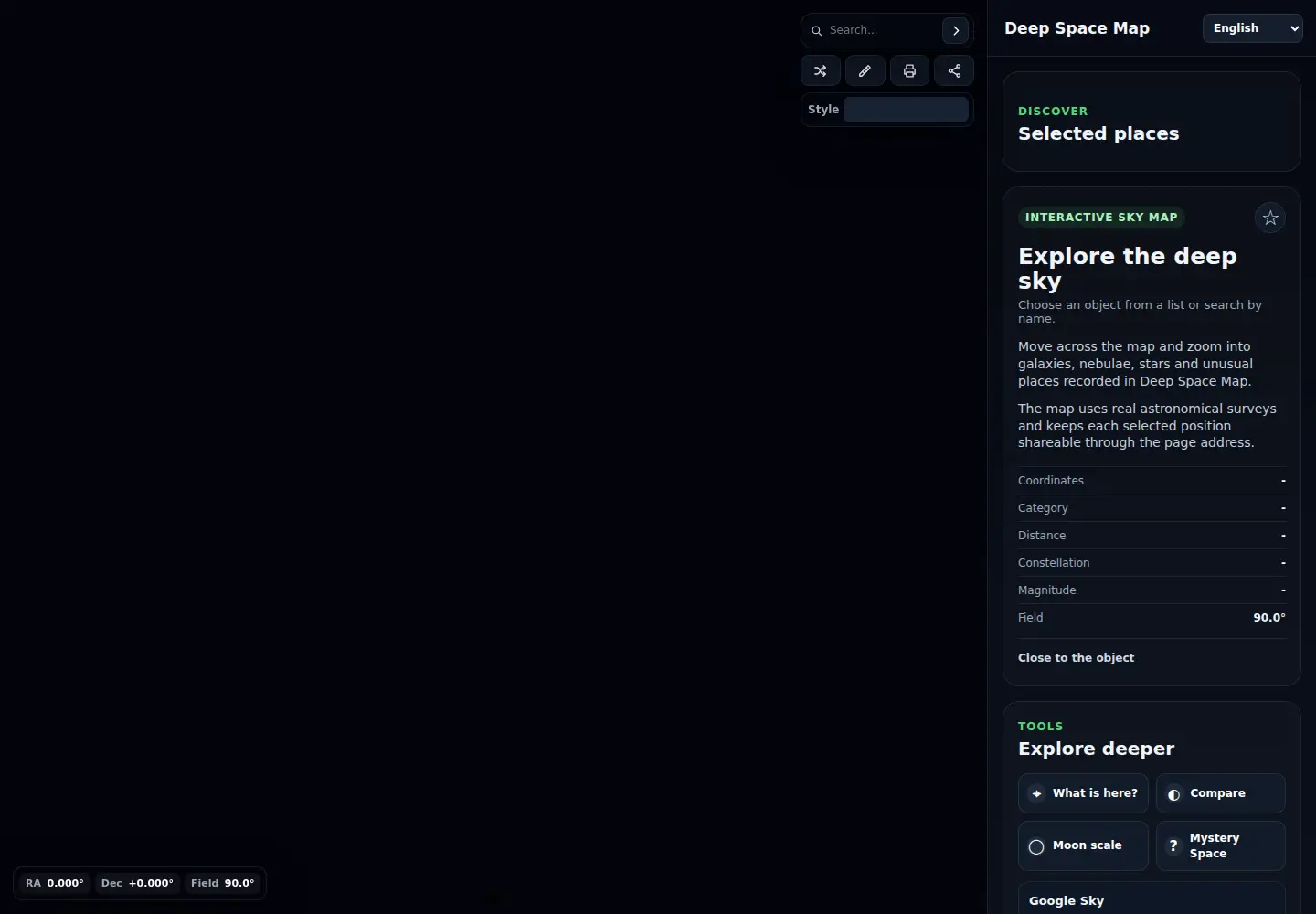Click the Google Sky button
Screen dimensions: 1316x914
[1151, 898]
